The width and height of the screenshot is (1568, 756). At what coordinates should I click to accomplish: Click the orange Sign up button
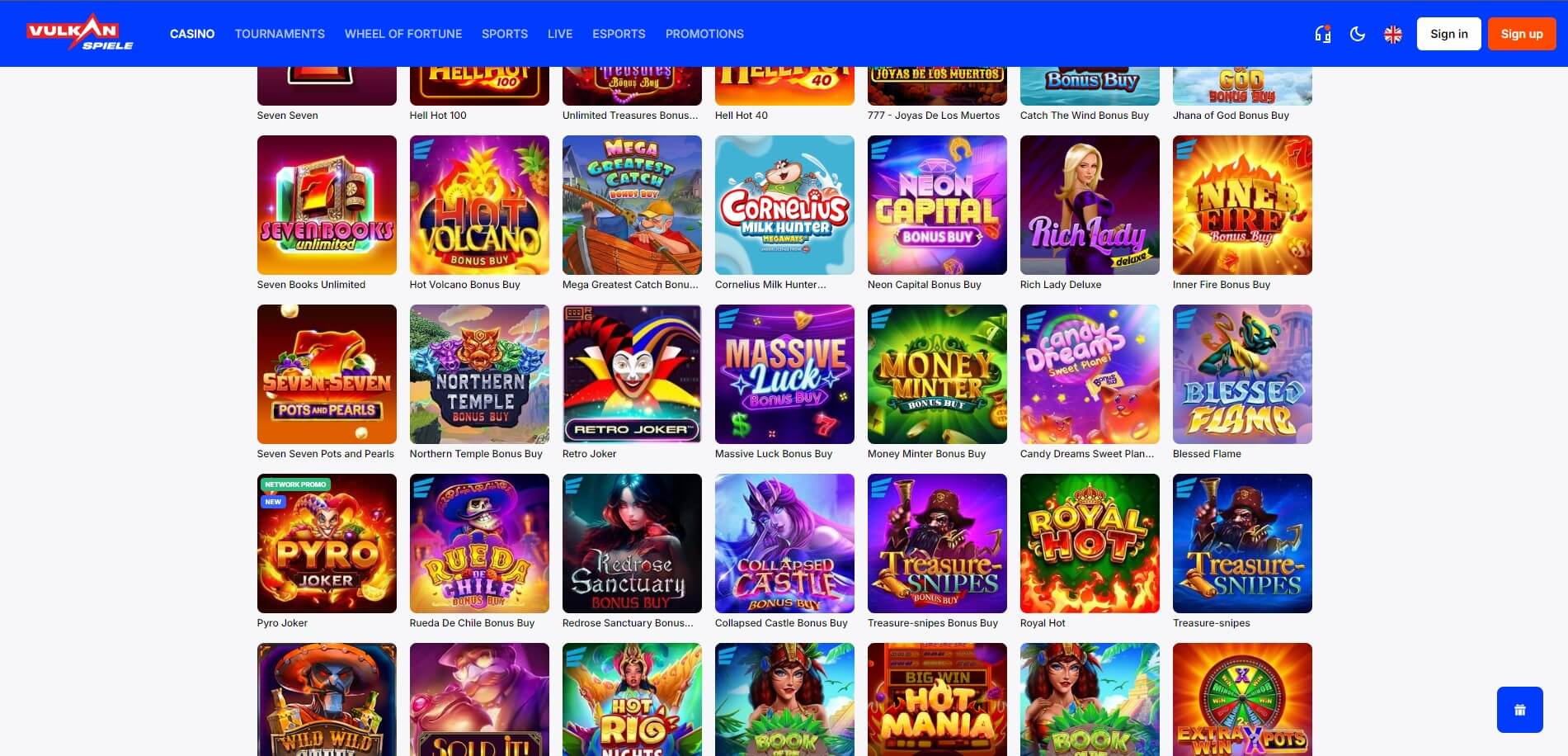click(x=1522, y=34)
